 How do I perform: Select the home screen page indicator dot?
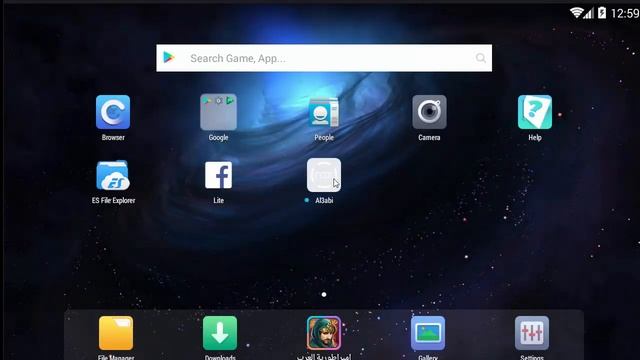[x=324, y=294]
